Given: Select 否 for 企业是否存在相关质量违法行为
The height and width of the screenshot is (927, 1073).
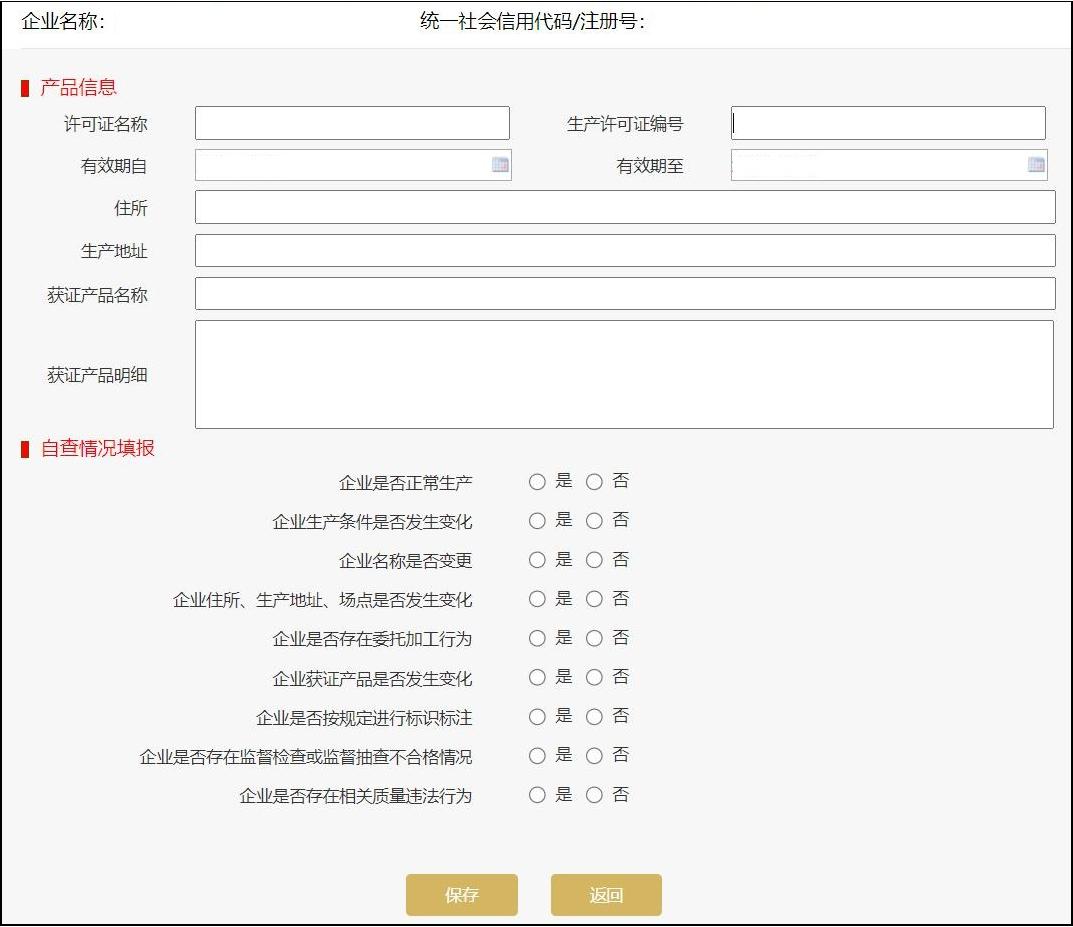Looking at the screenshot, I should click(x=595, y=794).
